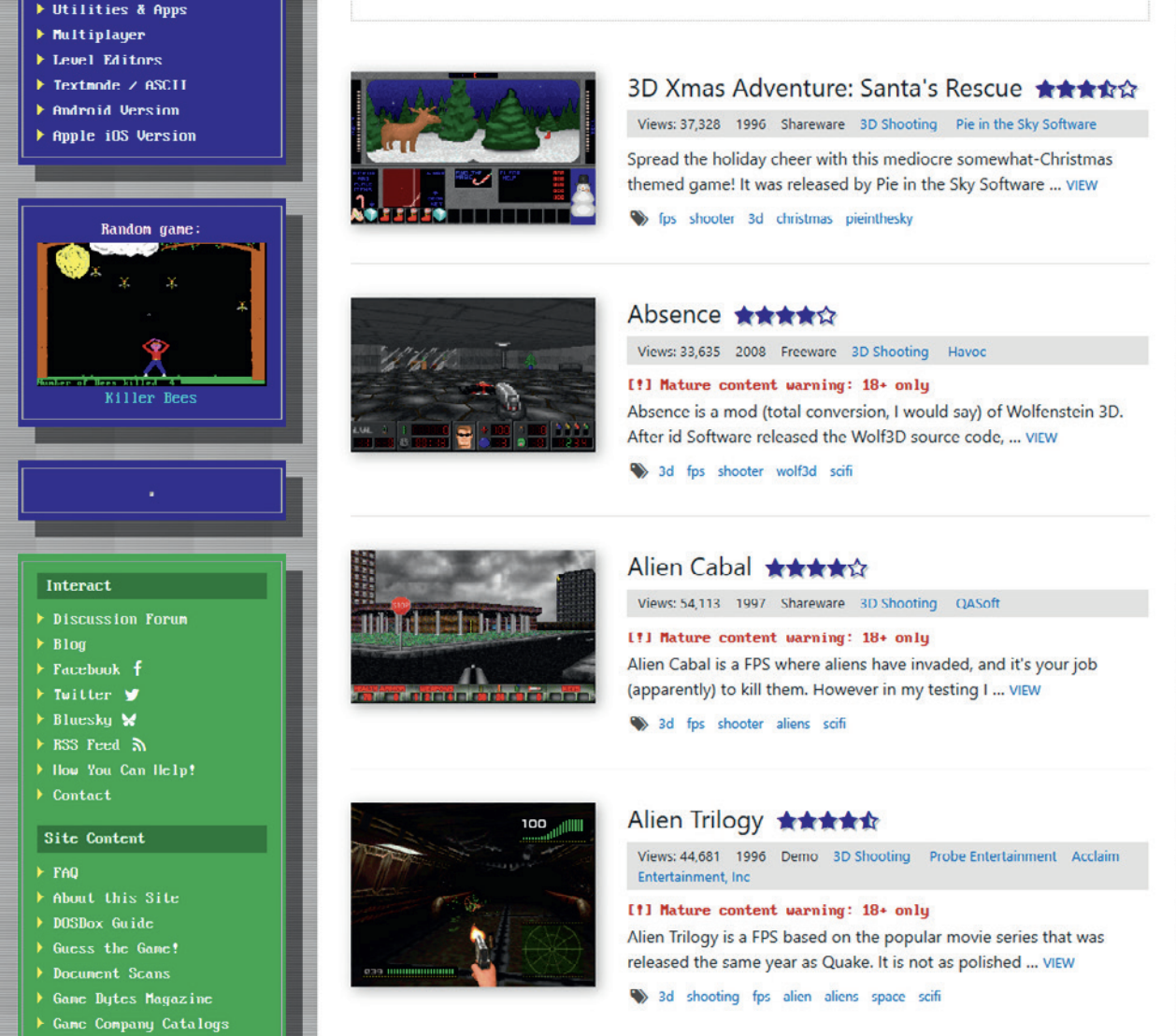Viewport: 1176px width, 1036px height.
Task: Open the Blog link
Action: pyautogui.click(x=69, y=644)
